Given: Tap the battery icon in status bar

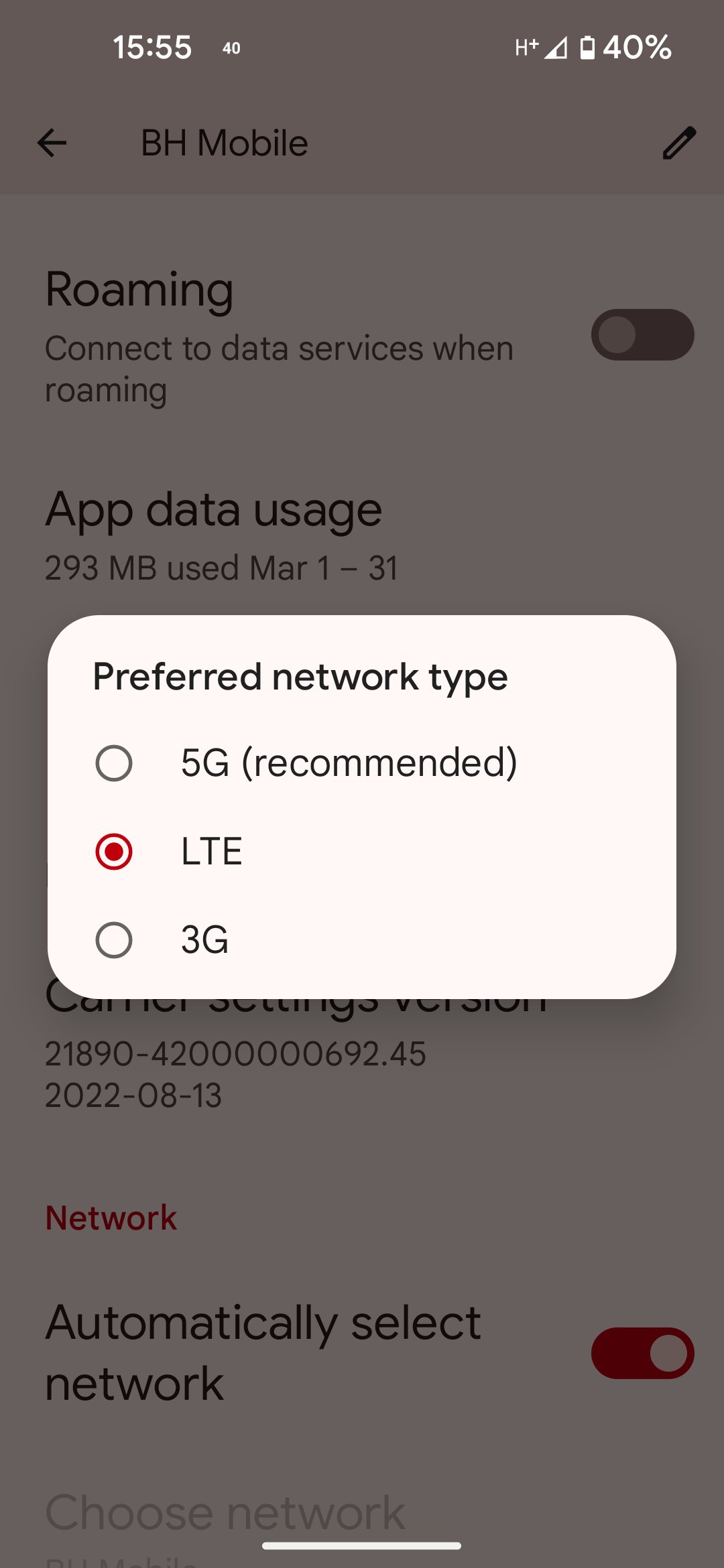Looking at the screenshot, I should pyautogui.click(x=587, y=48).
